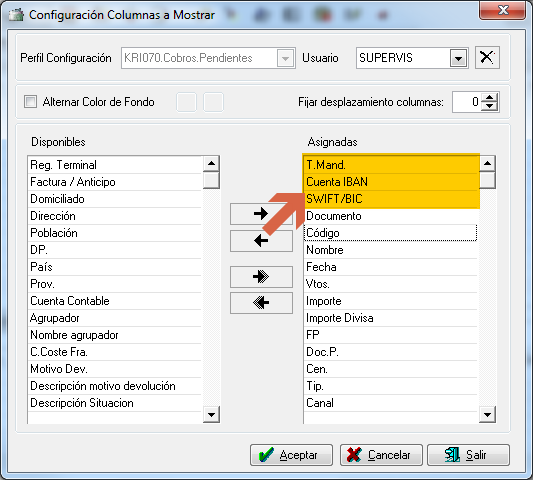This screenshot has height=480, width=533.
Task: Click the first background color swatch
Action: 186,102
